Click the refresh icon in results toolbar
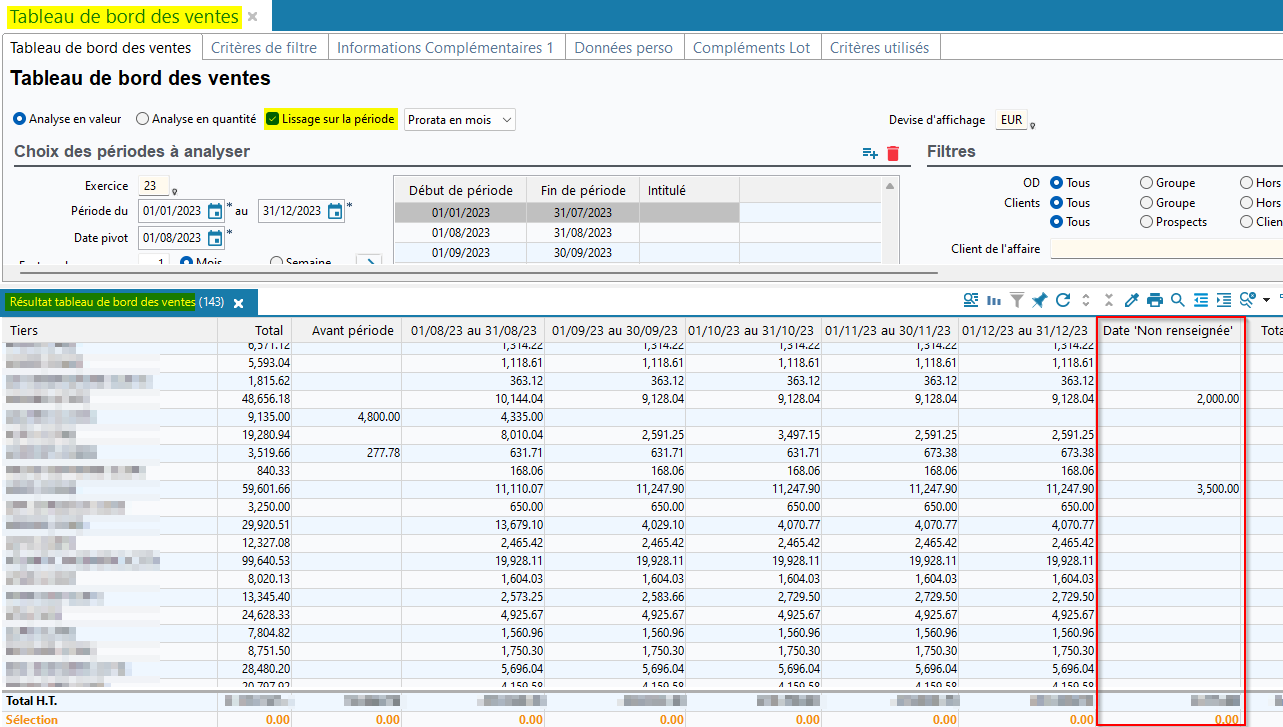1283x727 pixels. point(1062,300)
